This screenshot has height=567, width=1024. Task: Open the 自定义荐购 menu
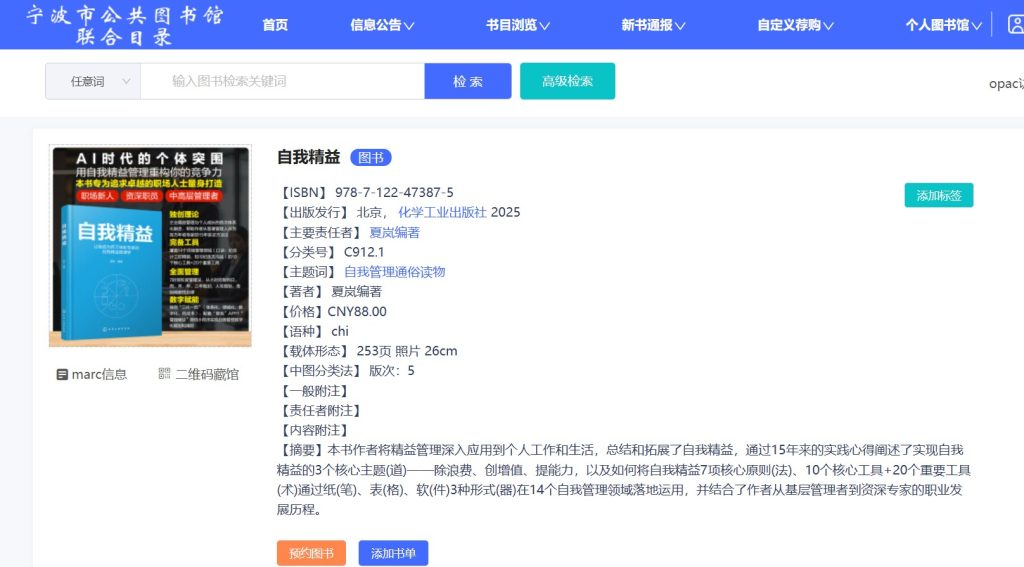(795, 25)
